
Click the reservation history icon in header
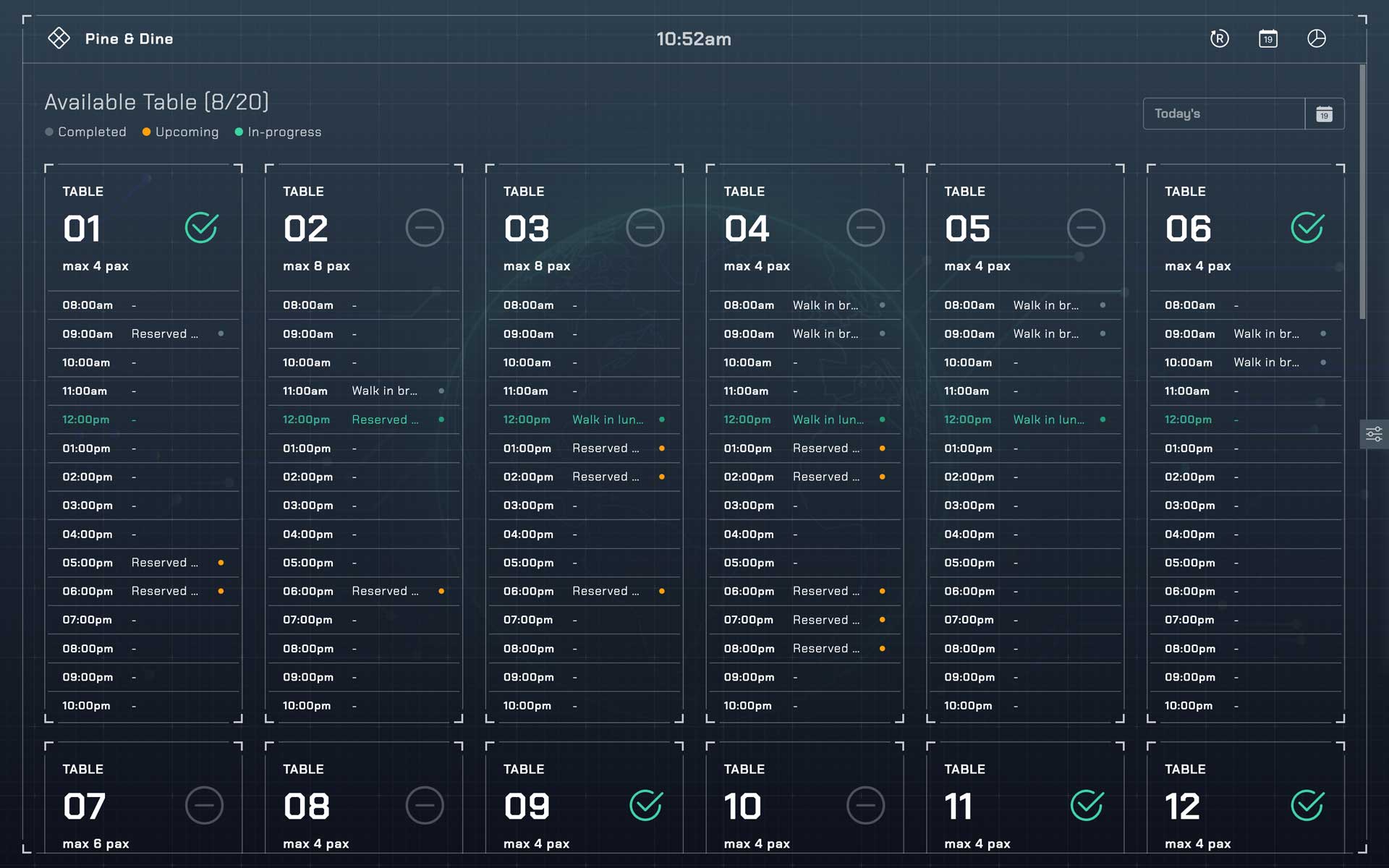(x=1220, y=38)
